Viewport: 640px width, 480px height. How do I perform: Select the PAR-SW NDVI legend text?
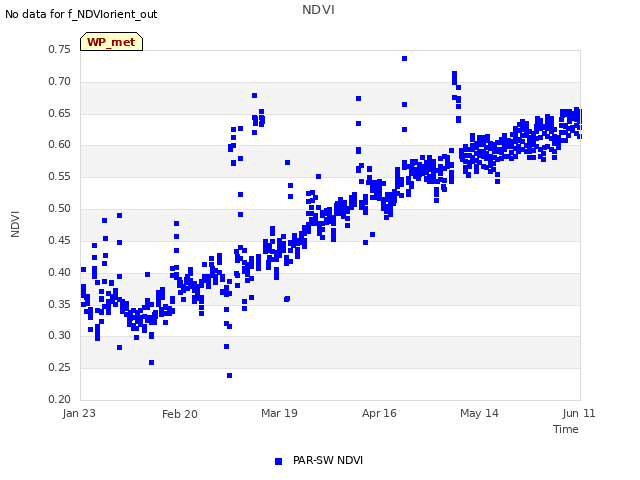tap(328, 460)
